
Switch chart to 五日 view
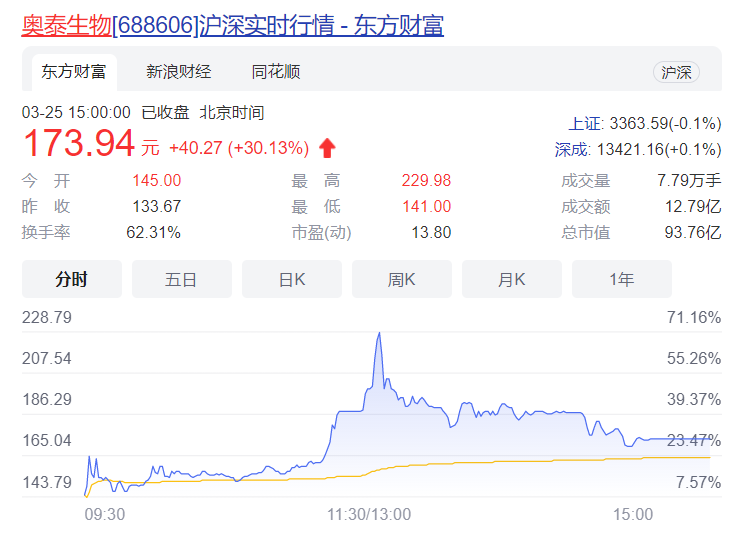(181, 279)
